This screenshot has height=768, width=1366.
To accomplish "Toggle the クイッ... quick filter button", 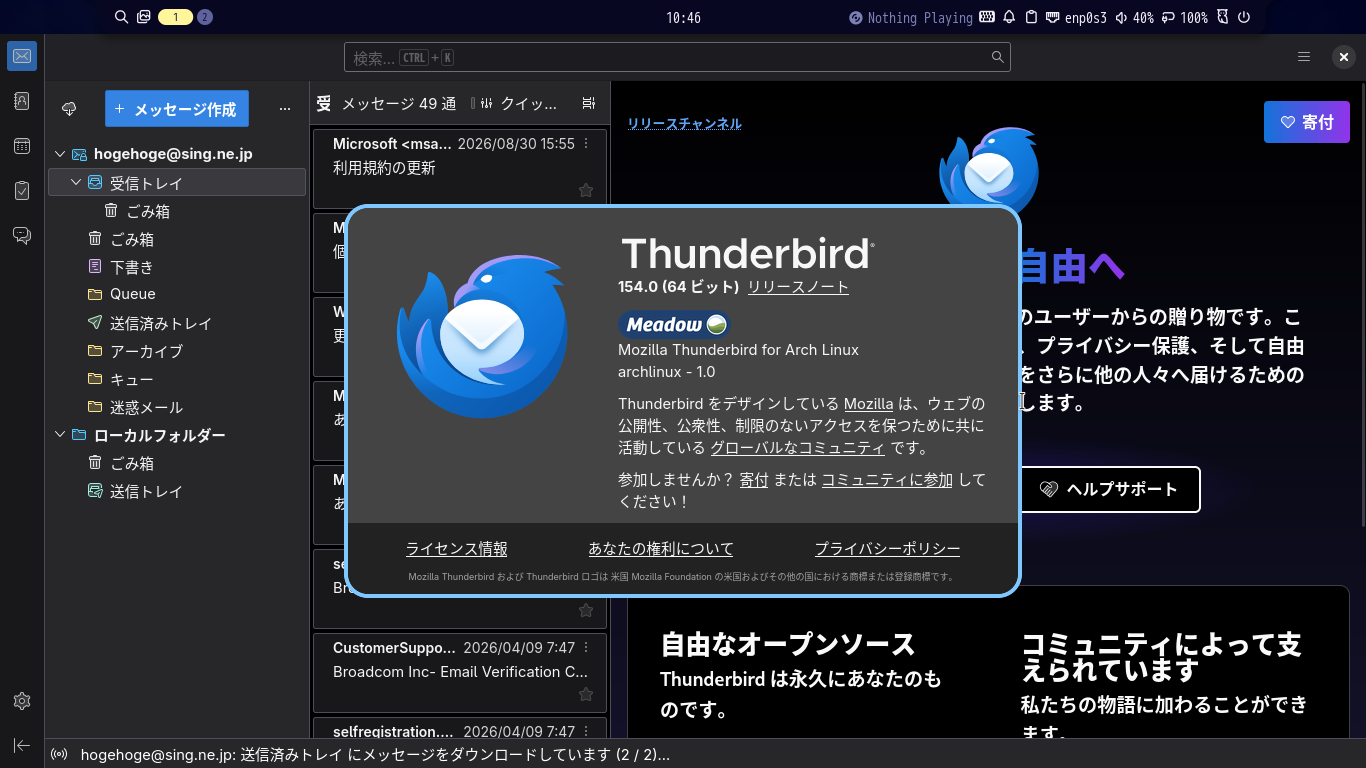I will coord(519,103).
